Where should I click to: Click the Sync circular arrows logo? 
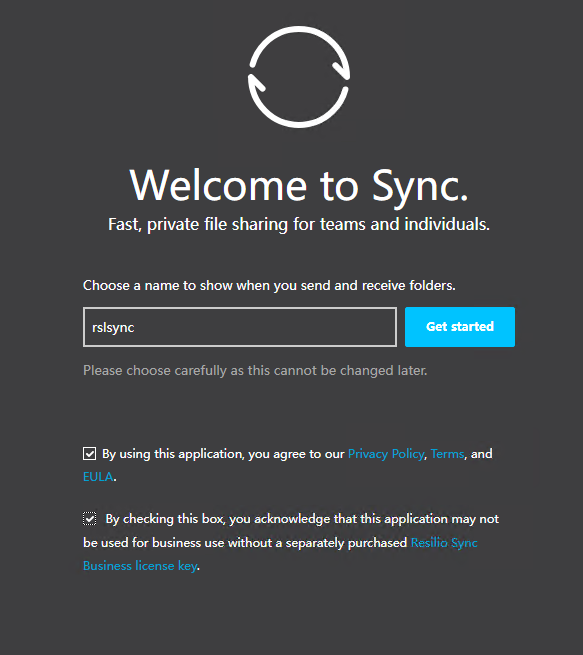pos(299,77)
